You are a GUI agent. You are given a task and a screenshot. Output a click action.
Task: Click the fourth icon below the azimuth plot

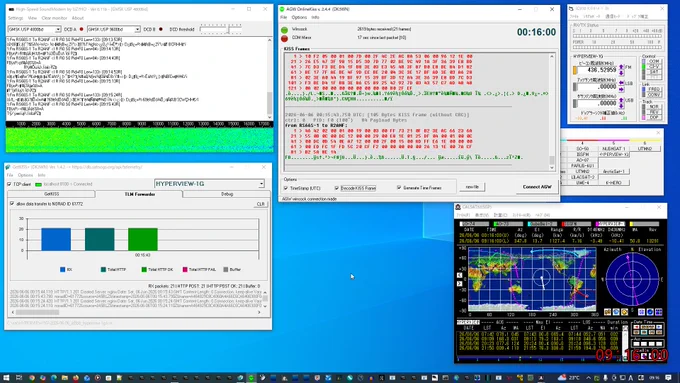(641, 312)
